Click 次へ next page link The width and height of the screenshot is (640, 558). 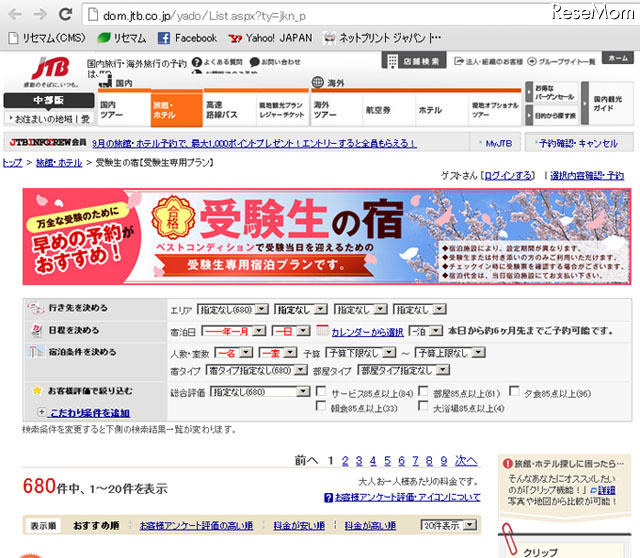coord(466,461)
